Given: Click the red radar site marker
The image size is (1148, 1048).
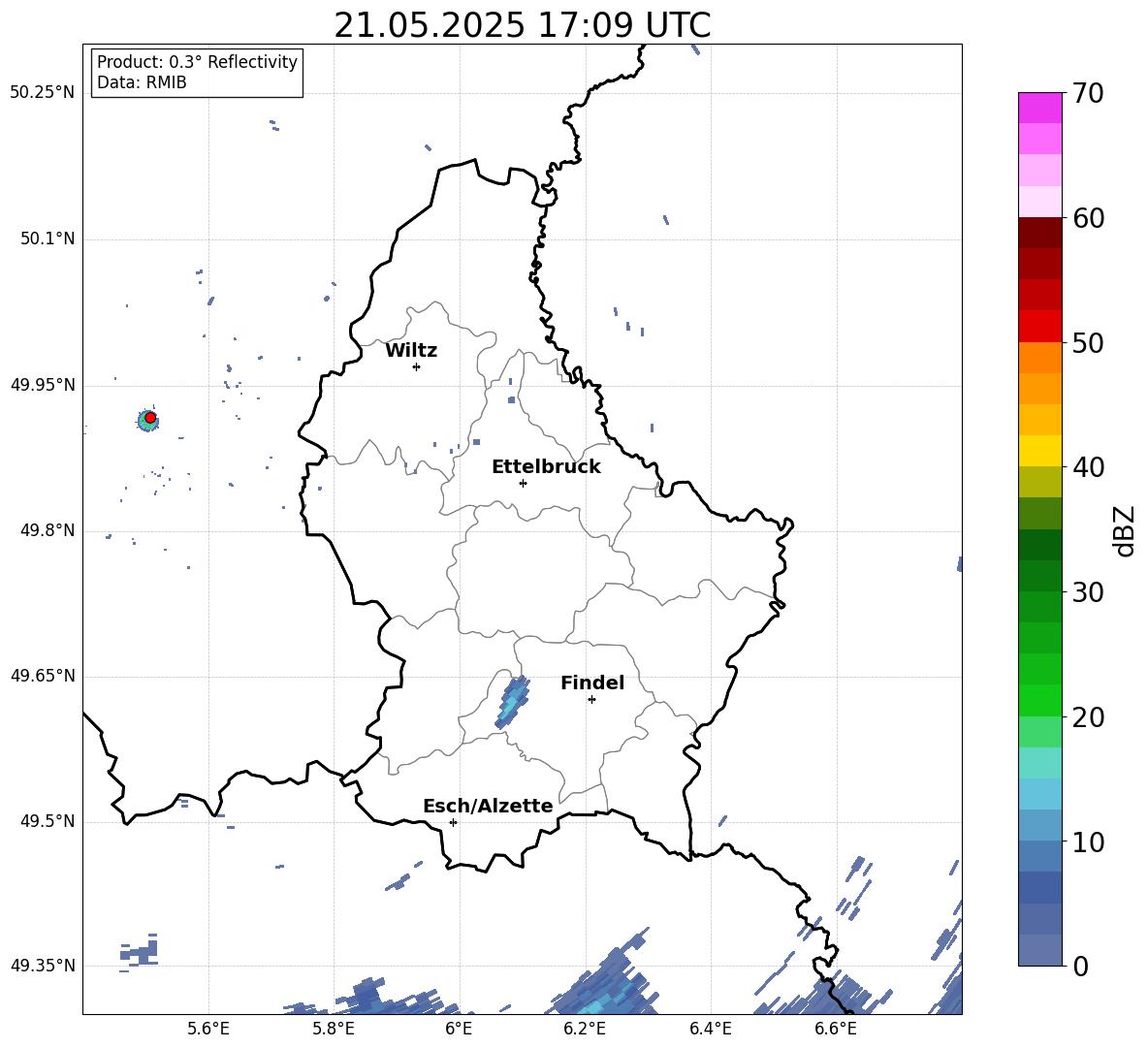Looking at the screenshot, I should 150,418.
